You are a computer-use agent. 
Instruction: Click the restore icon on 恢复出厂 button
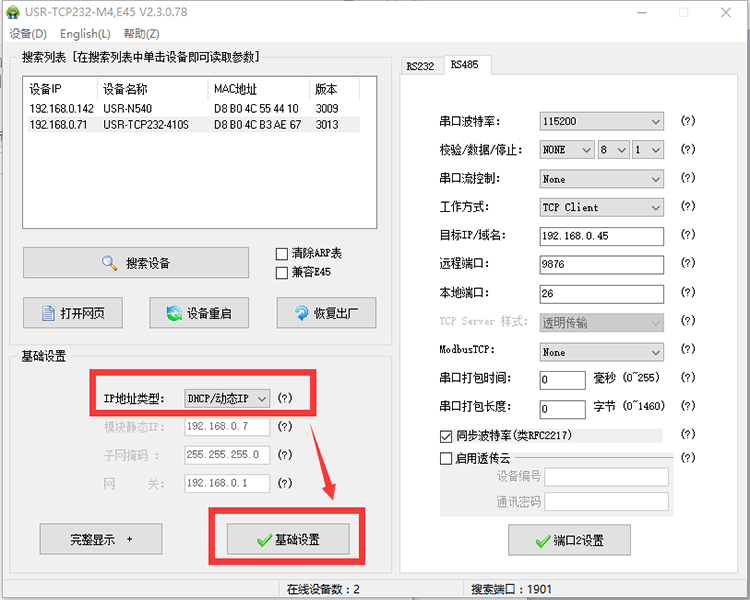point(302,313)
